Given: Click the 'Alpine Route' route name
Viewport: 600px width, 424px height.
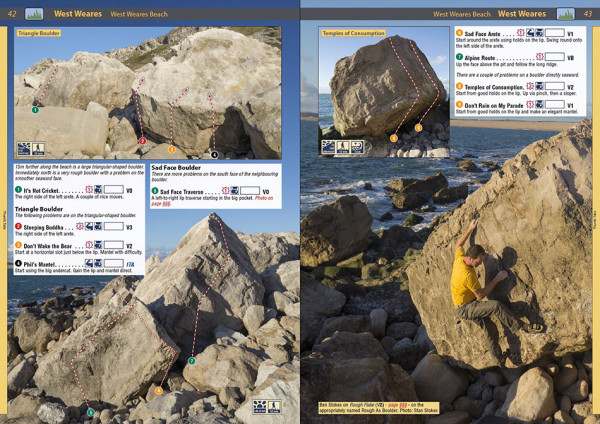Looking at the screenshot, I should tap(479, 58).
